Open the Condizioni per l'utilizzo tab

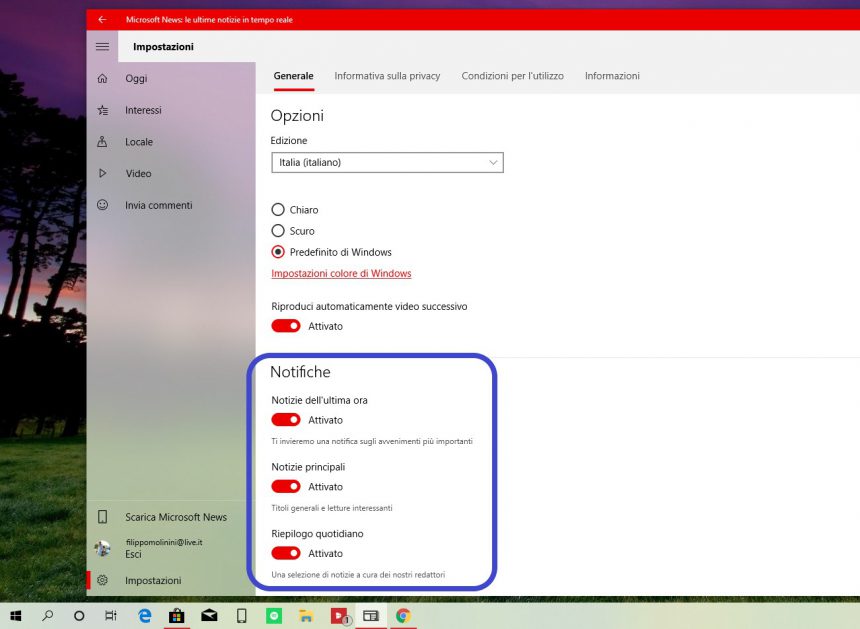point(512,75)
